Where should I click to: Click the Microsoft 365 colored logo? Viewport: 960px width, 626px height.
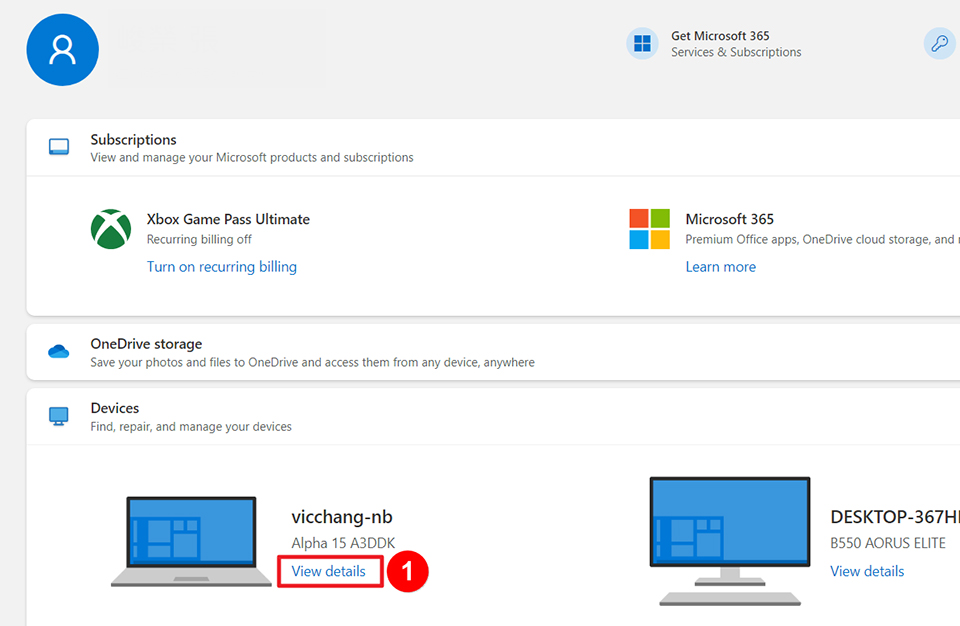[x=651, y=230]
